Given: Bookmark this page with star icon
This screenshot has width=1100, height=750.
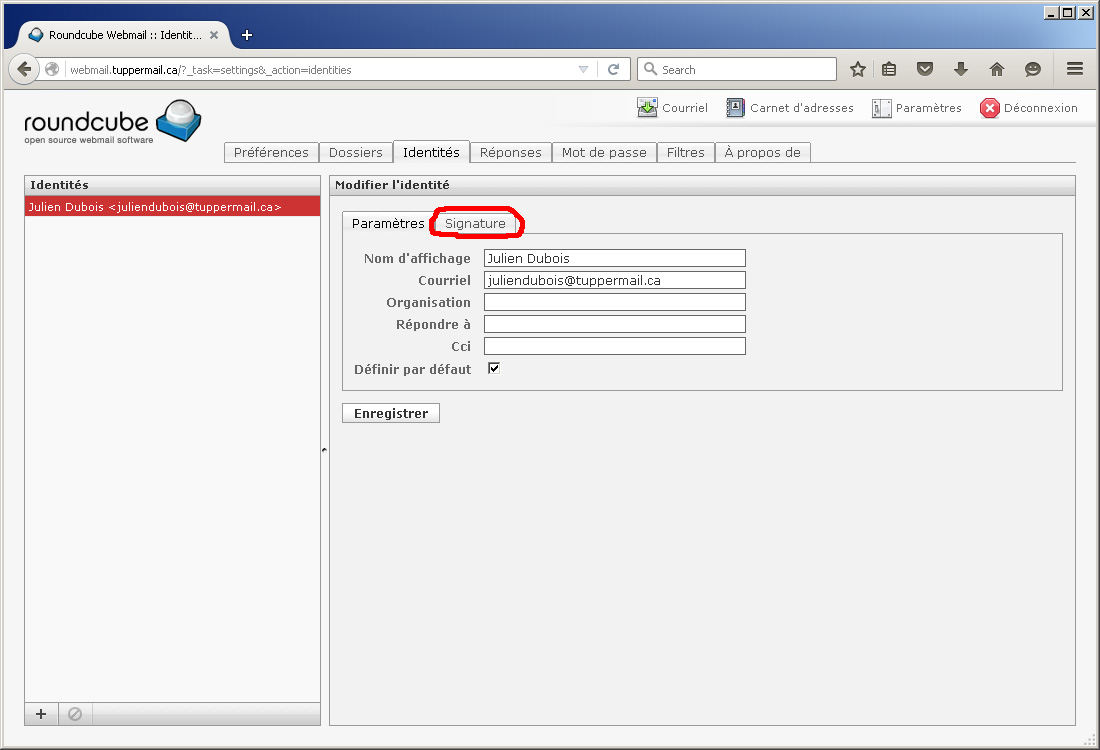Looking at the screenshot, I should tap(857, 69).
